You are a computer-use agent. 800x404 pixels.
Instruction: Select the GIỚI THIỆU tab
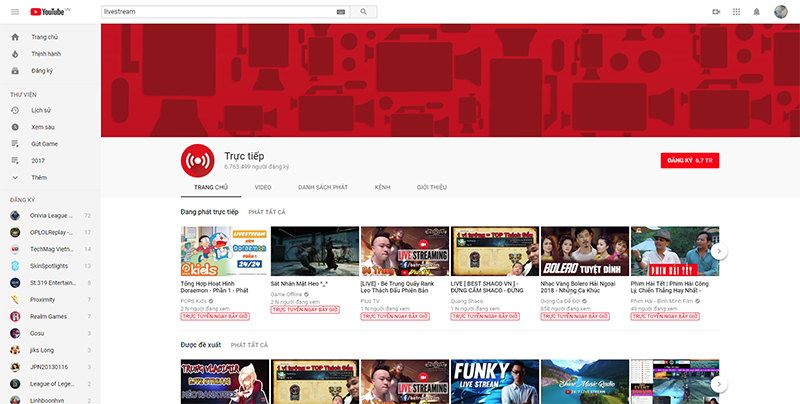431,187
